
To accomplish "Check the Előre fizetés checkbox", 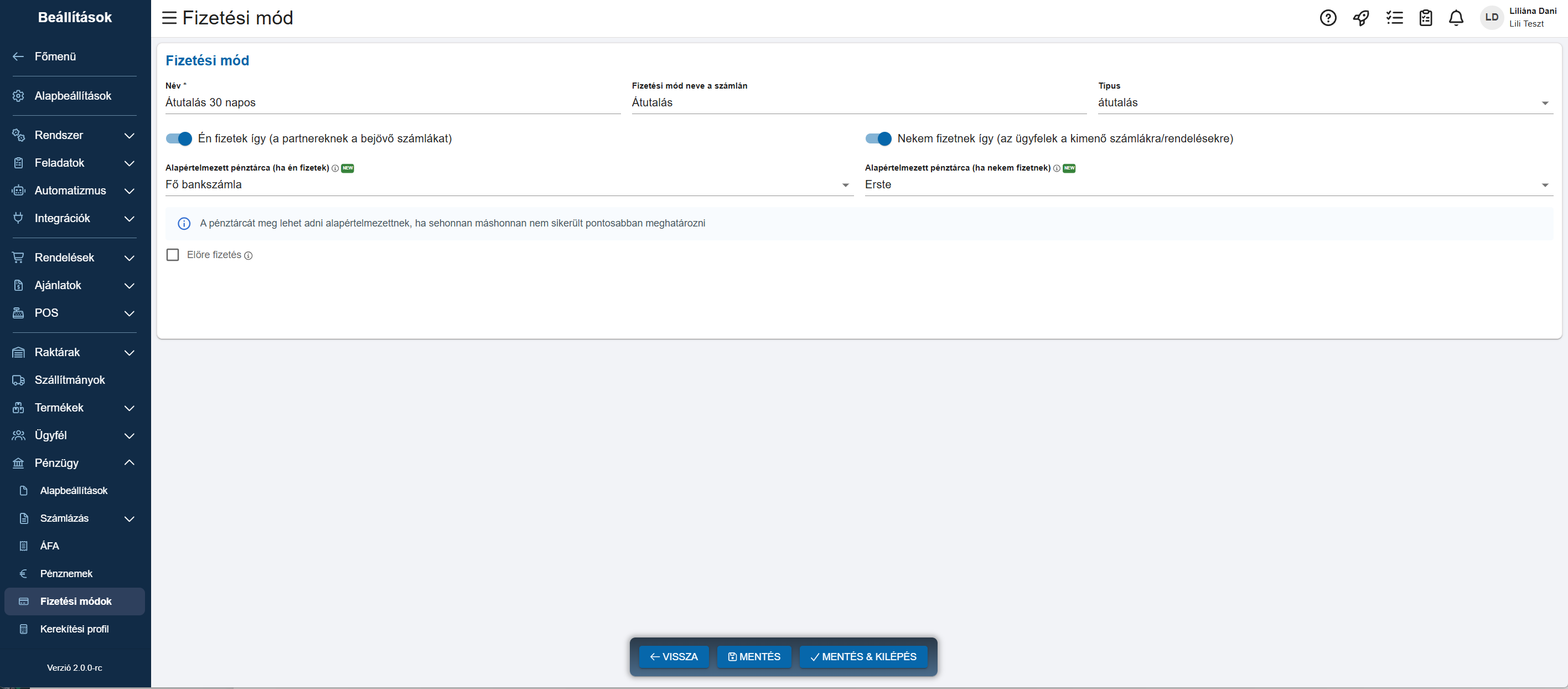I will pos(173,255).
